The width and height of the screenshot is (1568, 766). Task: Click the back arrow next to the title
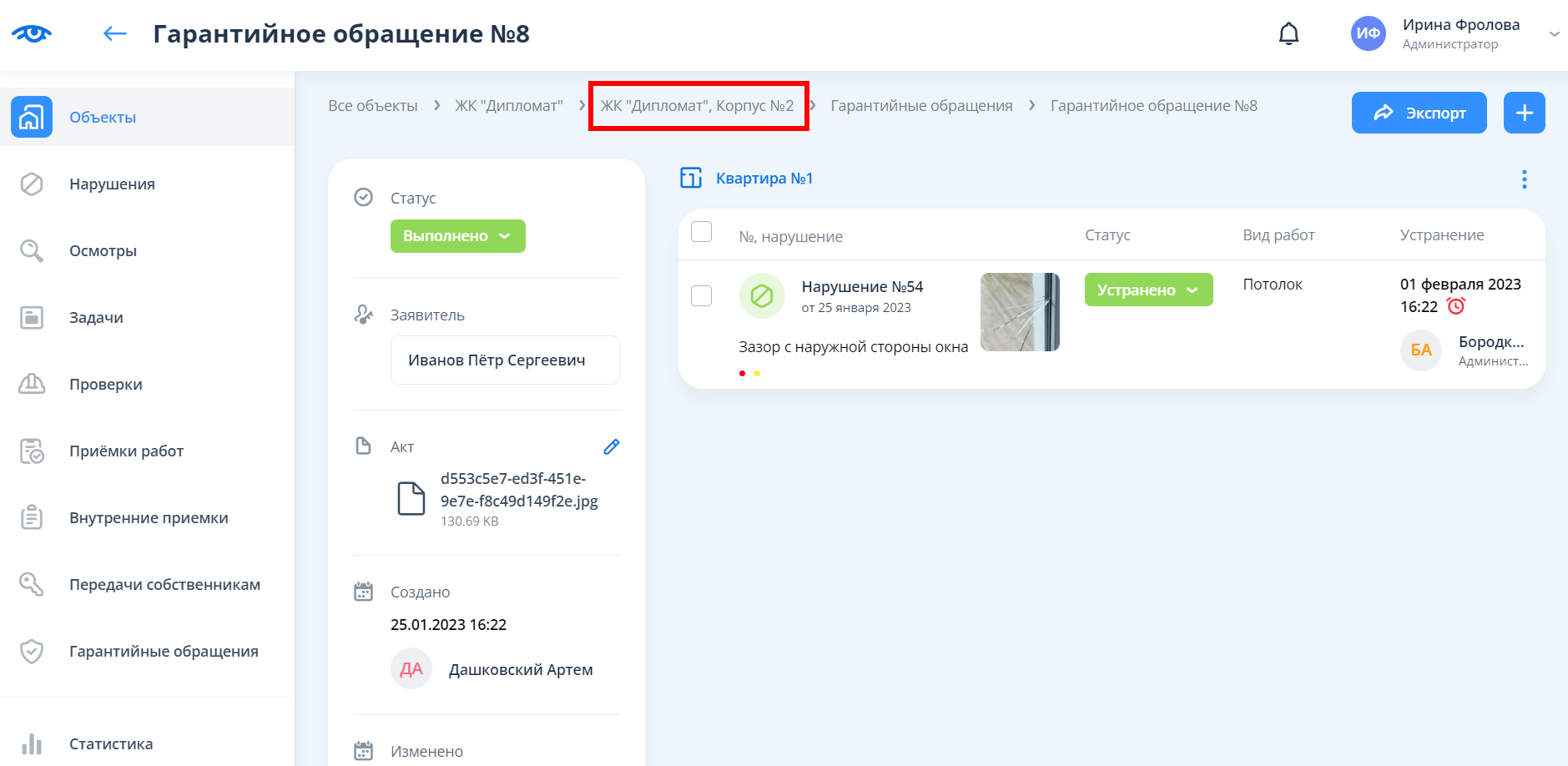tap(114, 34)
